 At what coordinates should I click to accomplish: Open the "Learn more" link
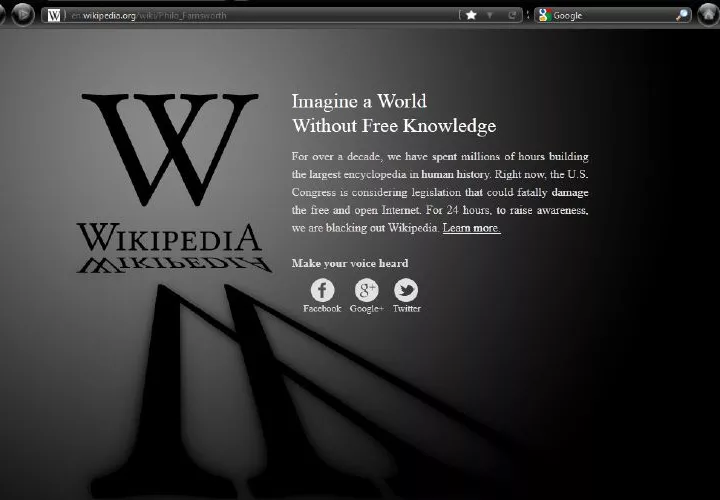[471, 228]
